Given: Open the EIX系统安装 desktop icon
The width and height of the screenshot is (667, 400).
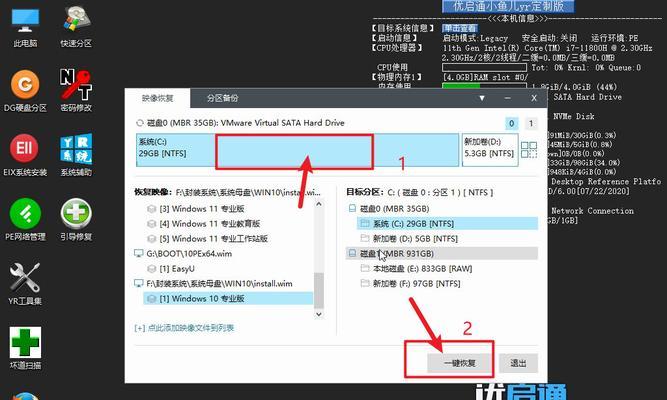Looking at the screenshot, I should (x=25, y=156).
